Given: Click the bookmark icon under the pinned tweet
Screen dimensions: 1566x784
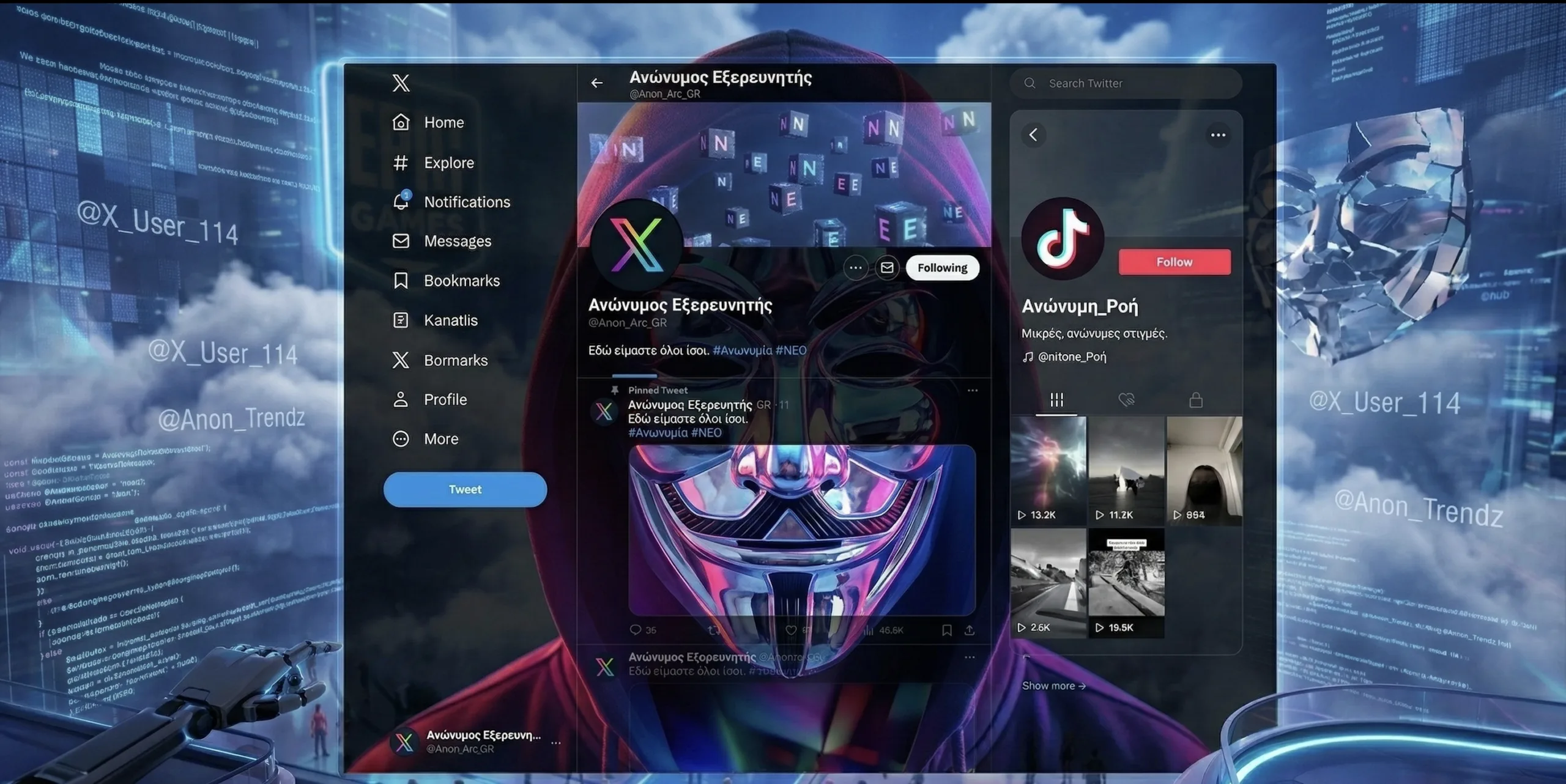Looking at the screenshot, I should pyautogui.click(x=946, y=630).
